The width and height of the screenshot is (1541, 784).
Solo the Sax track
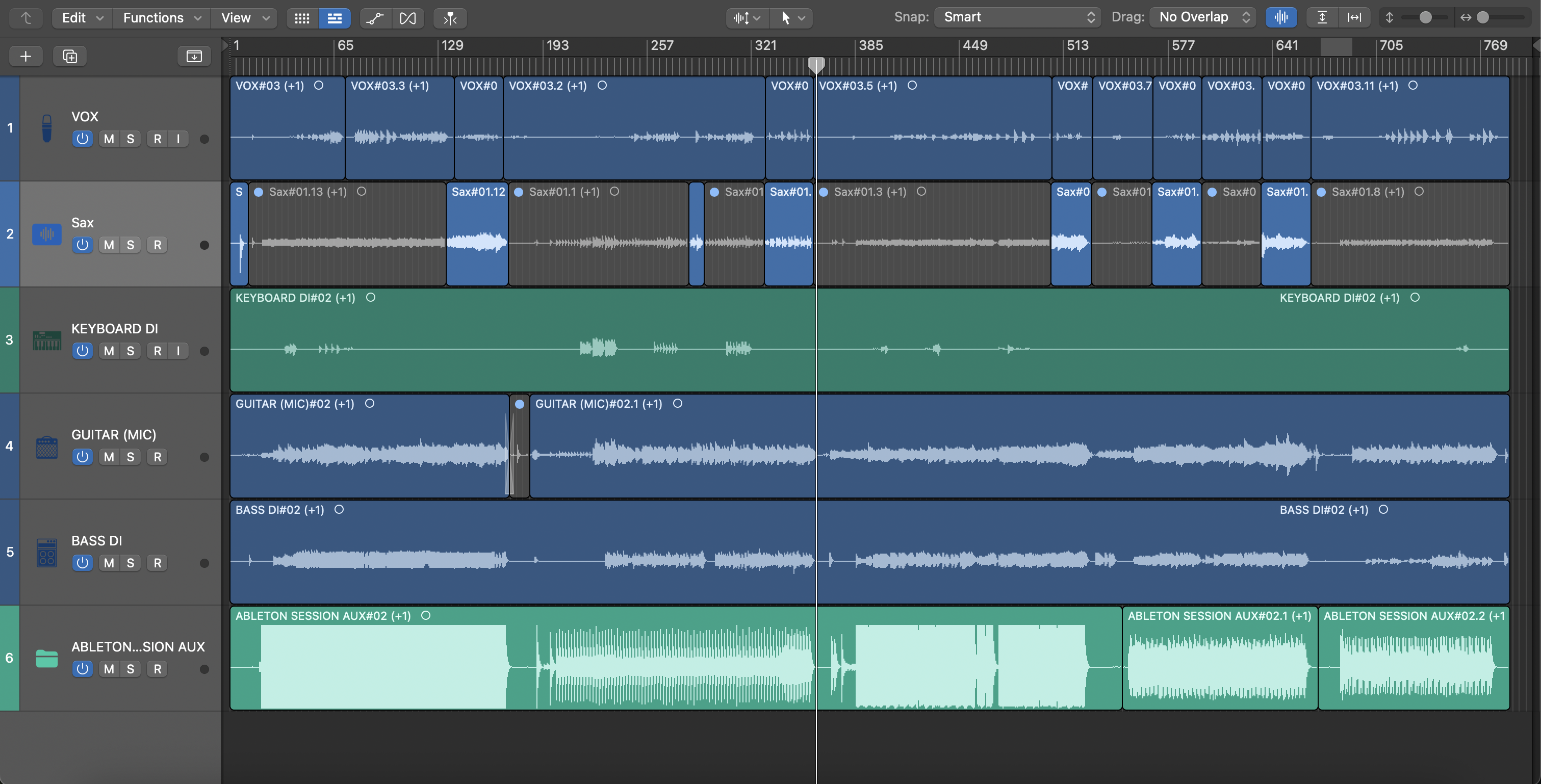131,245
